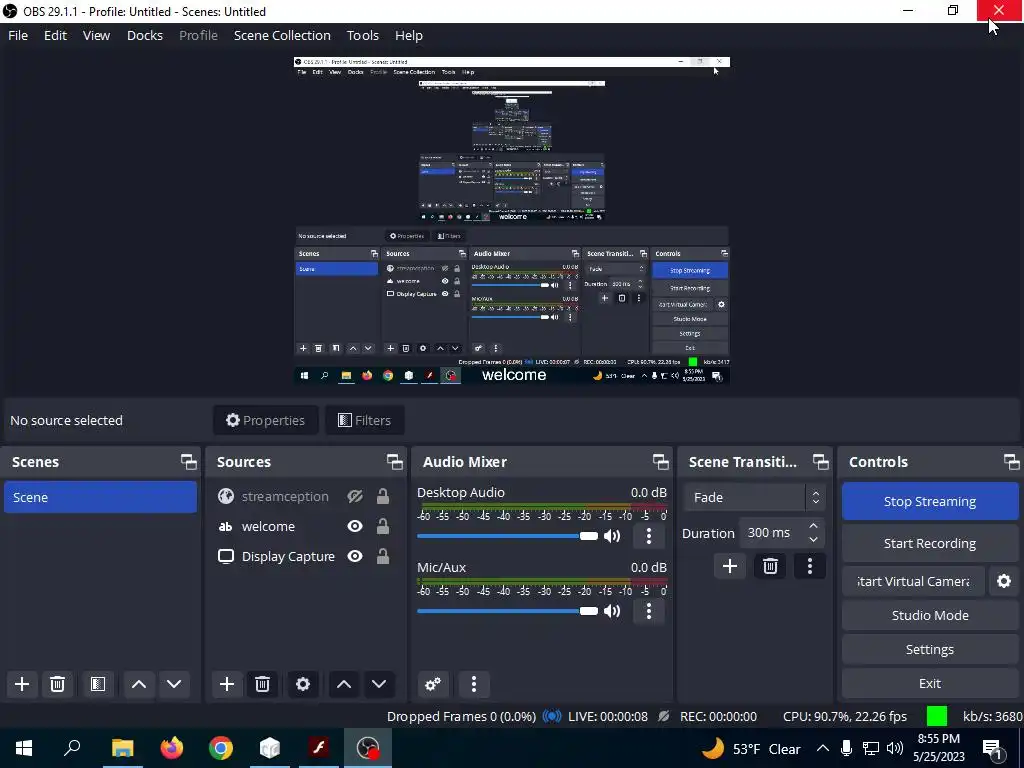Hide the welcome text source
This screenshot has height=768, width=1024.
pyautogui.click(x=355, y=526)
